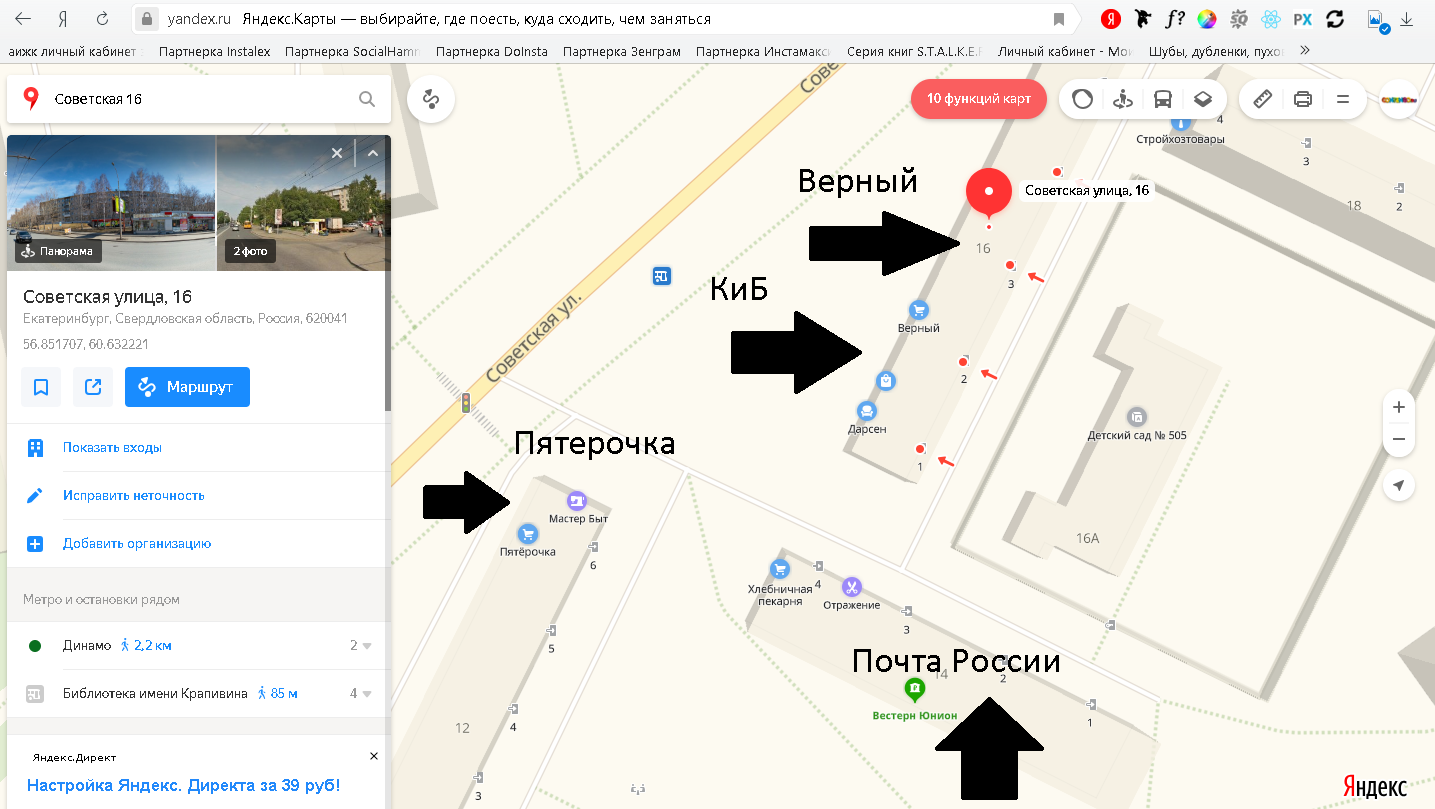Open bookmark "Партнерка SocialHam"

[354, 51]
